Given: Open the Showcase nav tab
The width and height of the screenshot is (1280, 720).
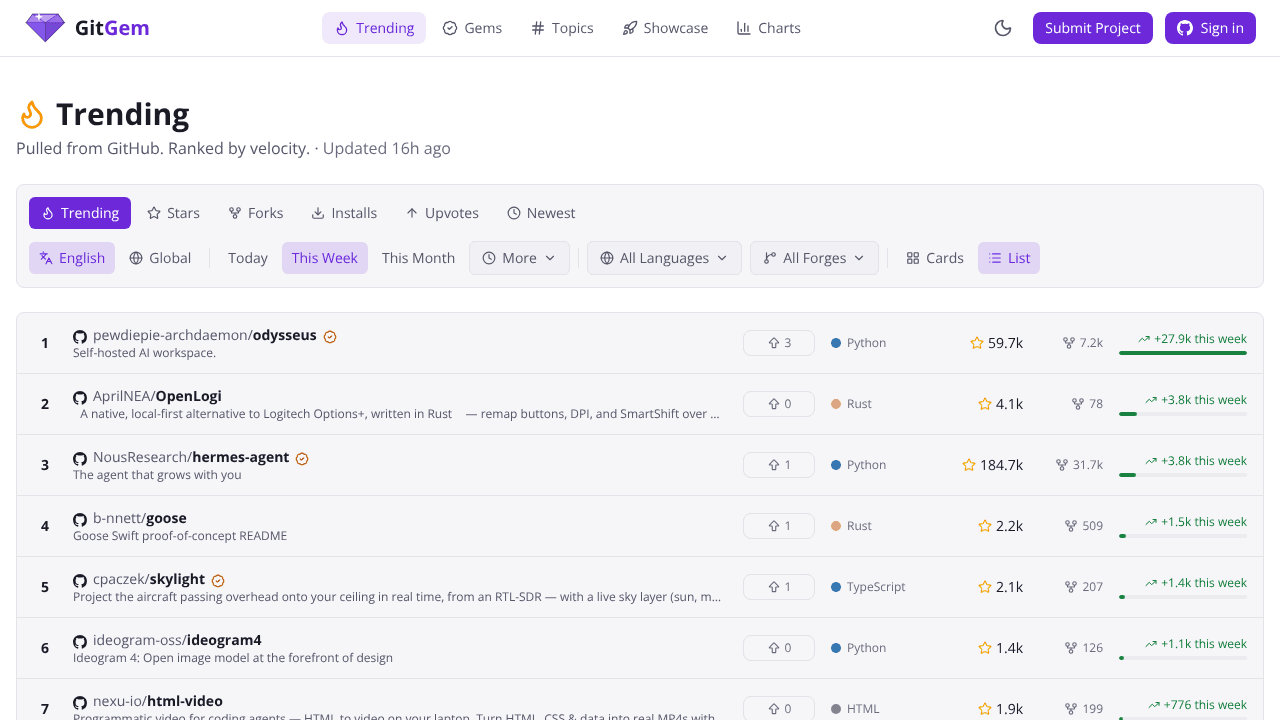Looking at the screenshot, I should pyautogui.click(x=665, y=28).
